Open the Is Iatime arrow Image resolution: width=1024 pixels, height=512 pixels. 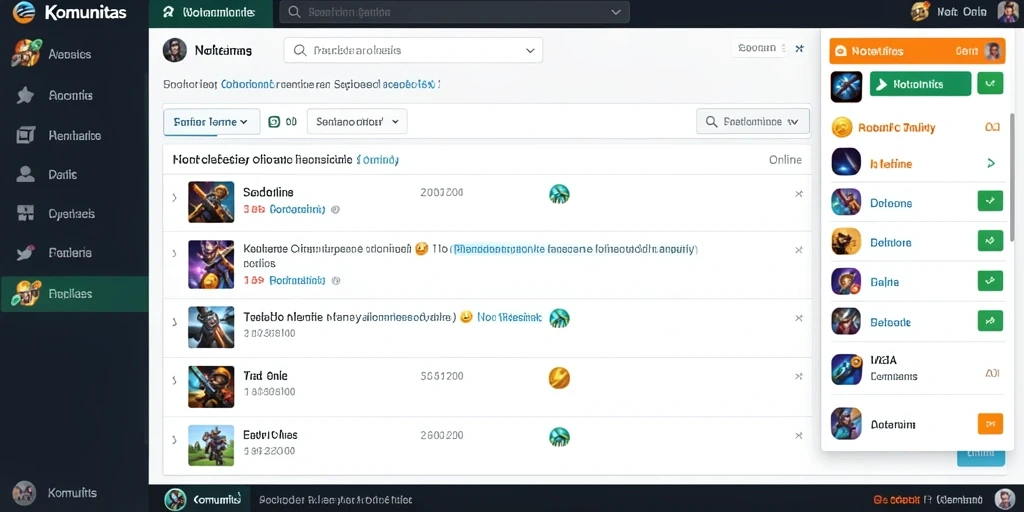coord(991,163)
